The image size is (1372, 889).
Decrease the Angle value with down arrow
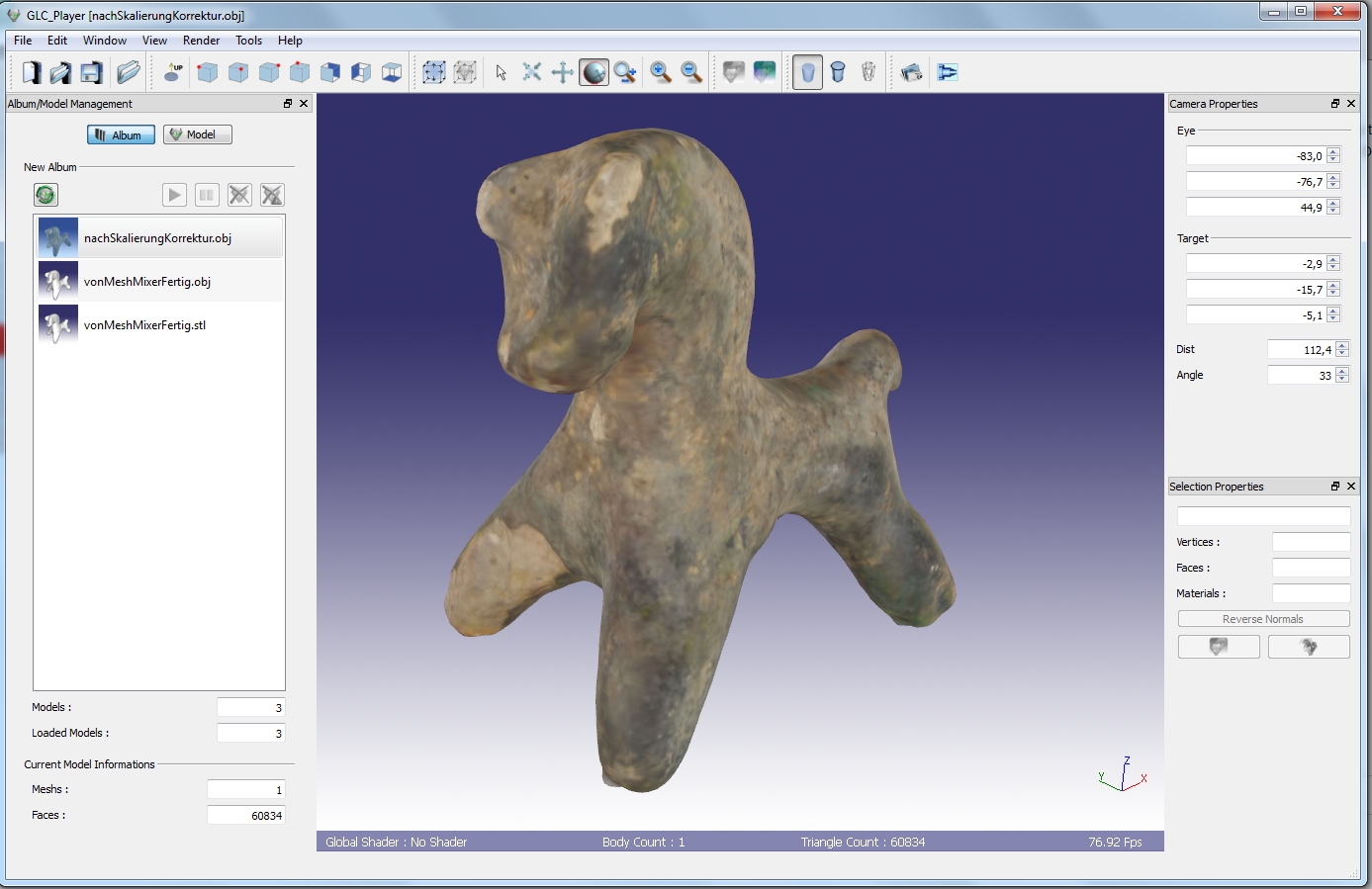click(1342, 380)
